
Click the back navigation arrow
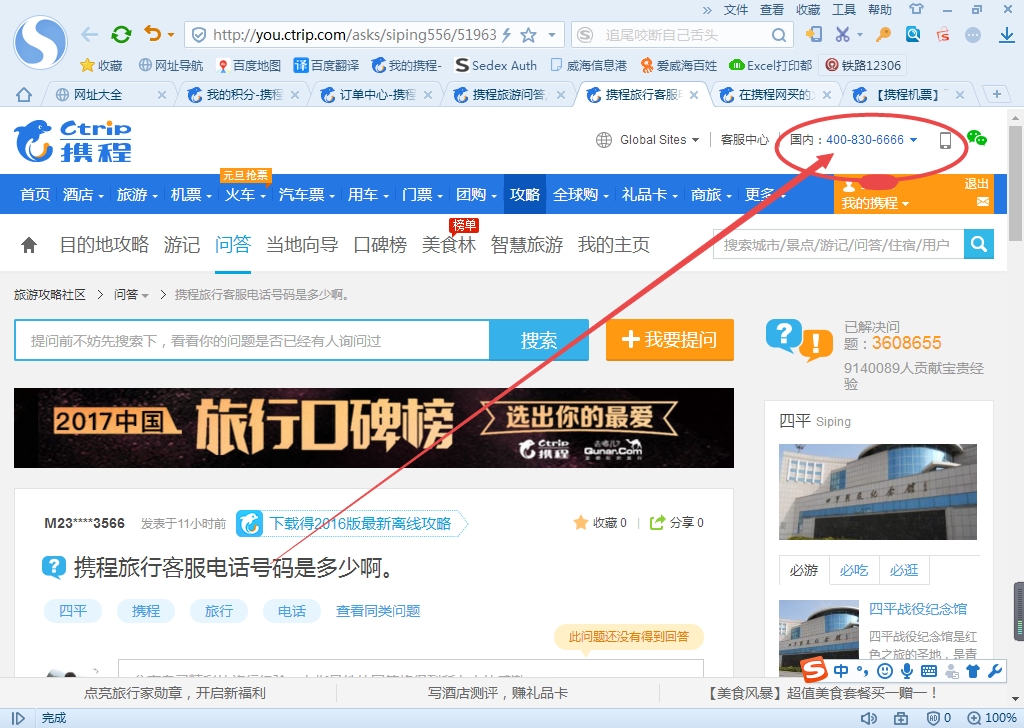[x=89, y=35]
